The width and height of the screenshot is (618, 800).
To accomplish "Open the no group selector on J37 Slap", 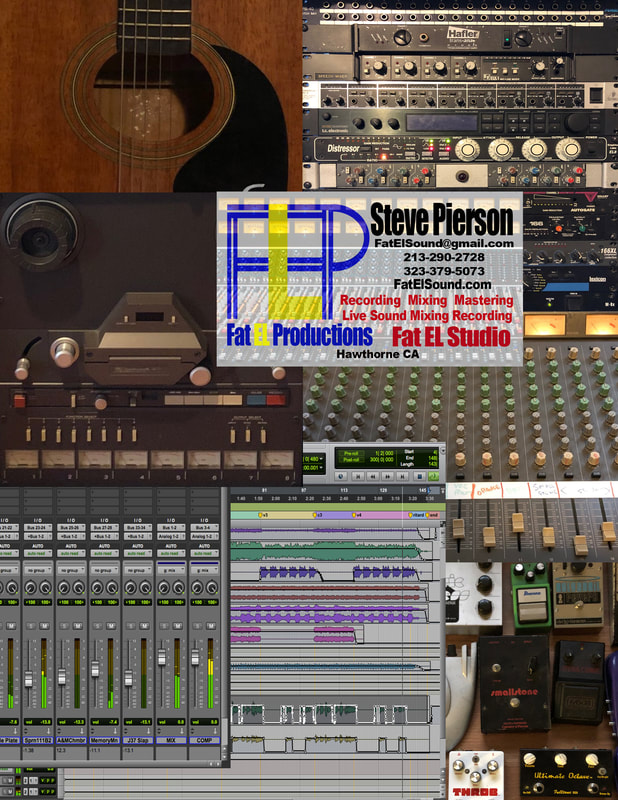I will [137, 570].
